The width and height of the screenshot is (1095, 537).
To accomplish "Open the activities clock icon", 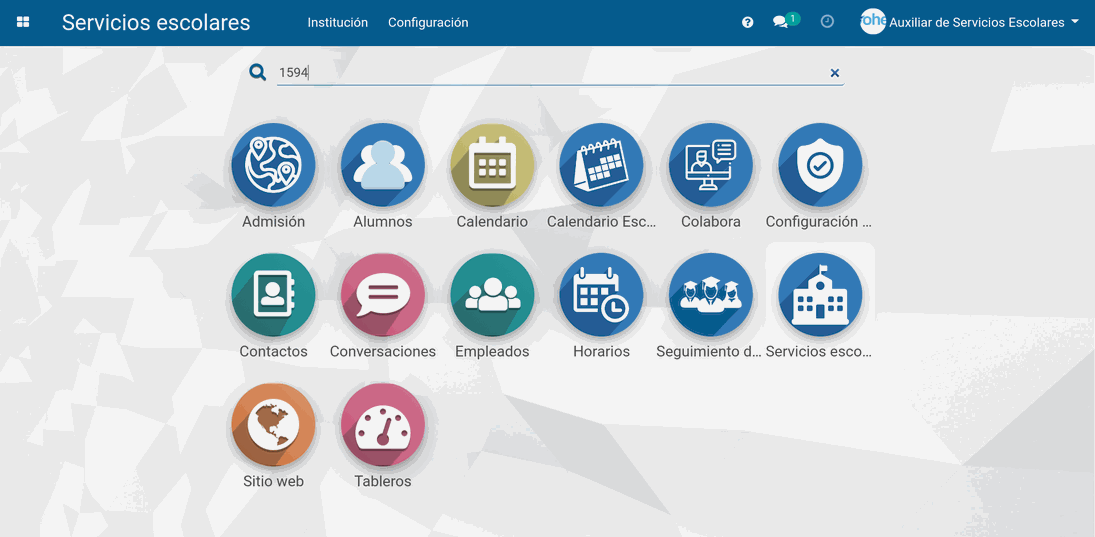I will point(828,22).
